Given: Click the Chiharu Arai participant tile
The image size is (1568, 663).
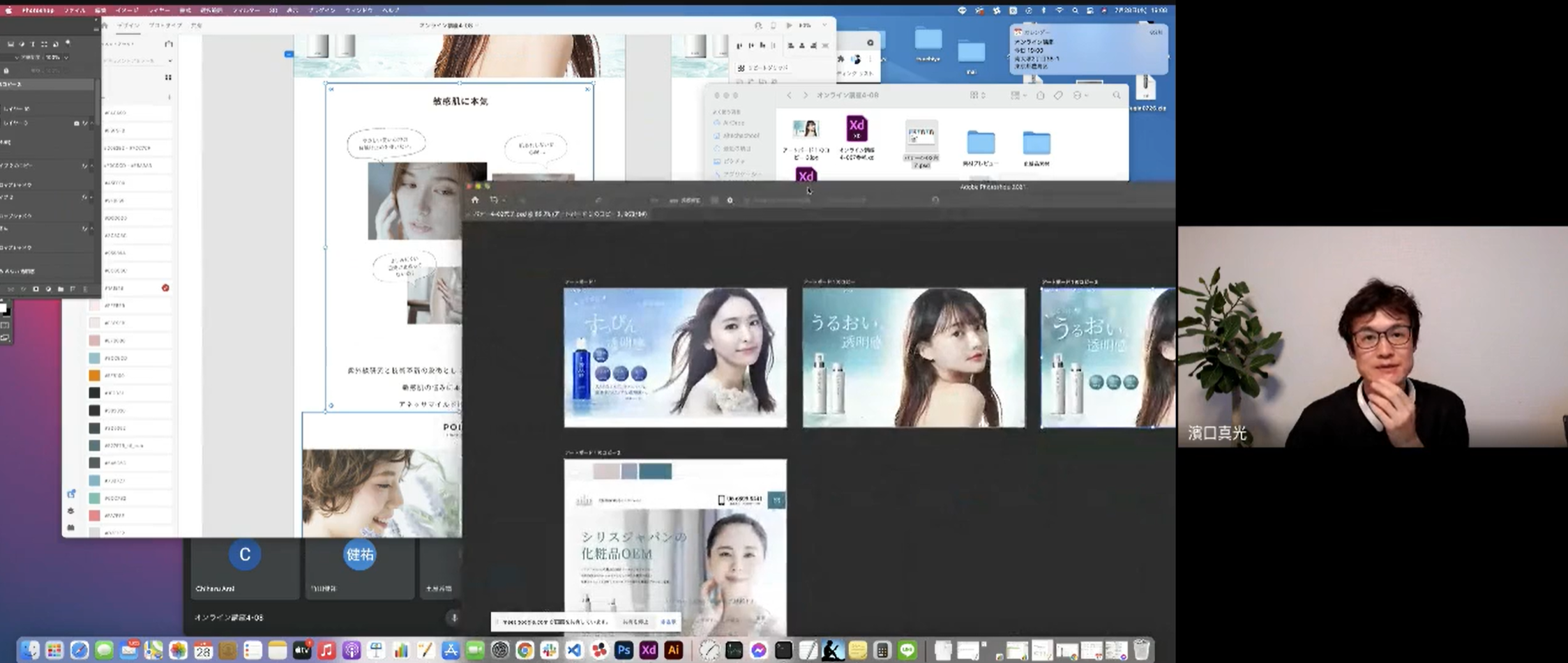Looking at the screenshot, I should [x=245, y=567].
